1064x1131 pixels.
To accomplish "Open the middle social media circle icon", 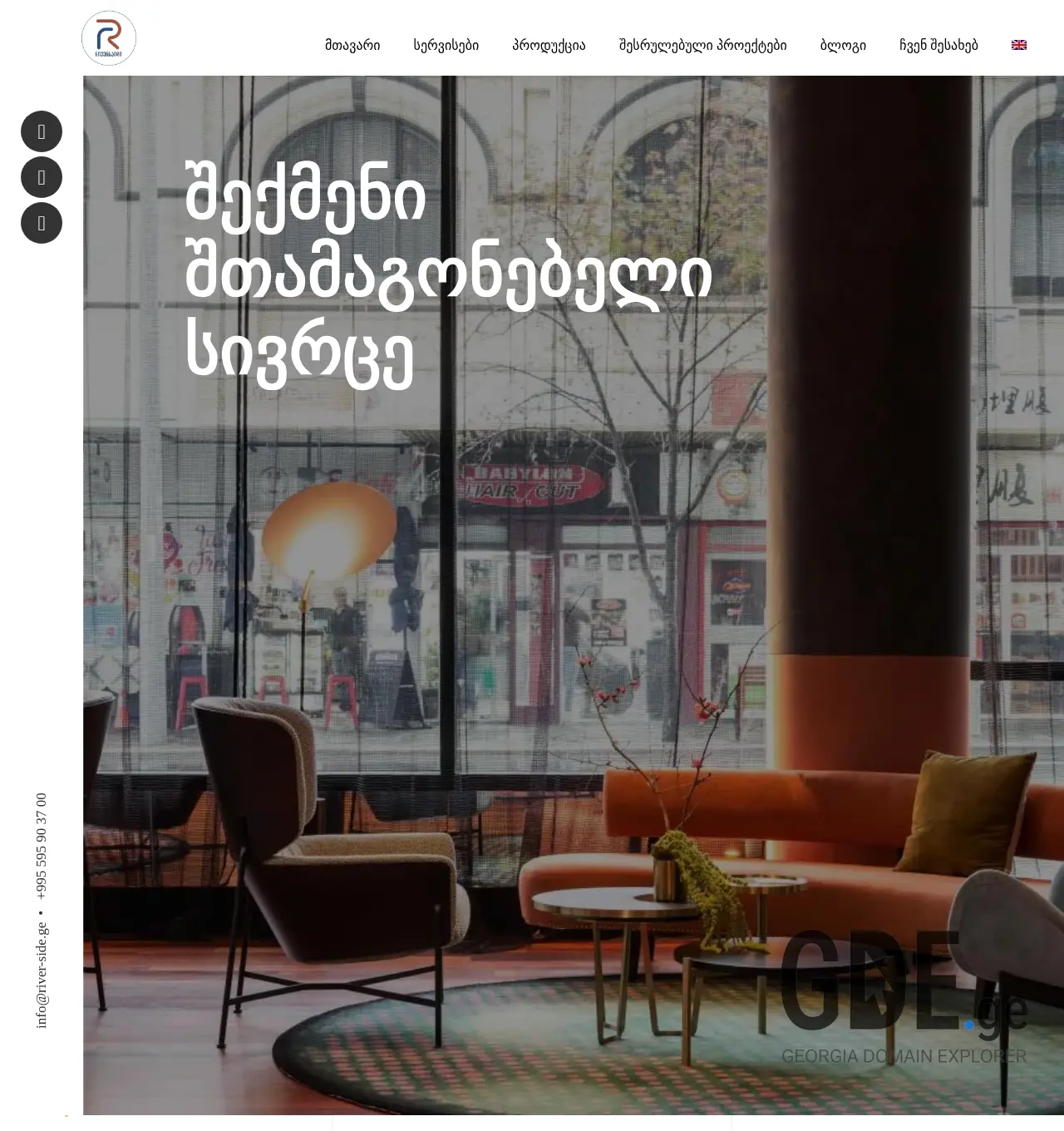I will [42, 177].
